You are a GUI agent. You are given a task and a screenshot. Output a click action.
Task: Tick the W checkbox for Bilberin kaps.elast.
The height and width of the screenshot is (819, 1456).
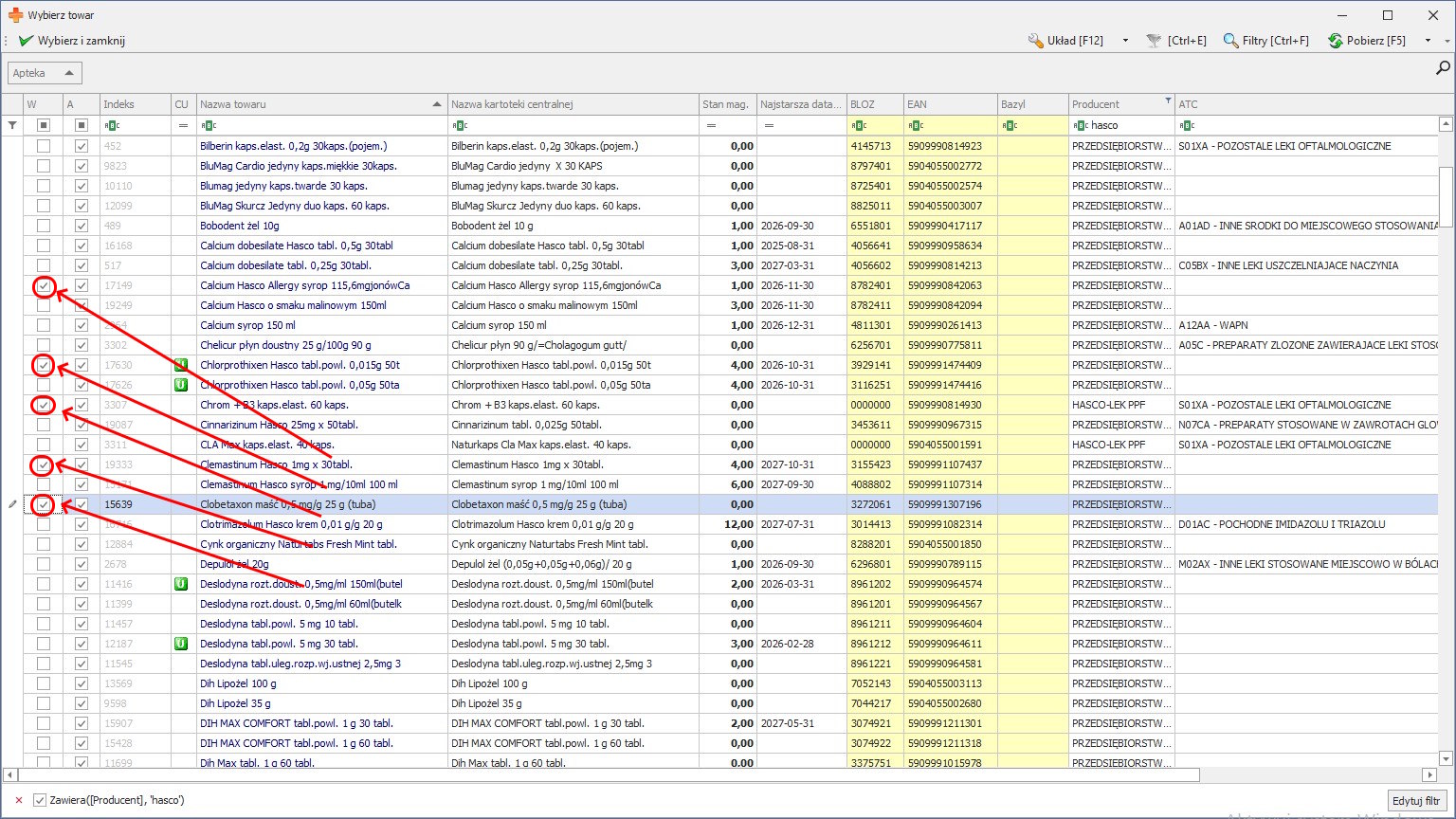(44, 146)
